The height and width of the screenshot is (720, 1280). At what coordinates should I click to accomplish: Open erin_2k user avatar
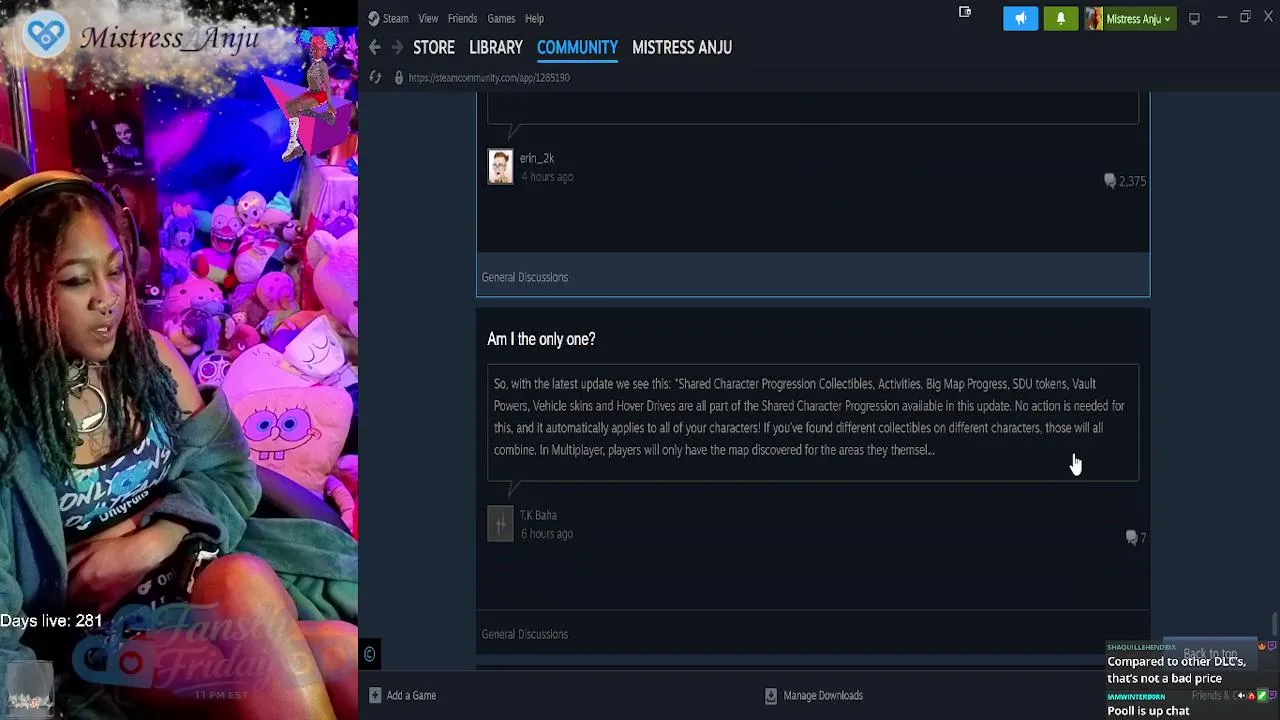pos(500,166)
